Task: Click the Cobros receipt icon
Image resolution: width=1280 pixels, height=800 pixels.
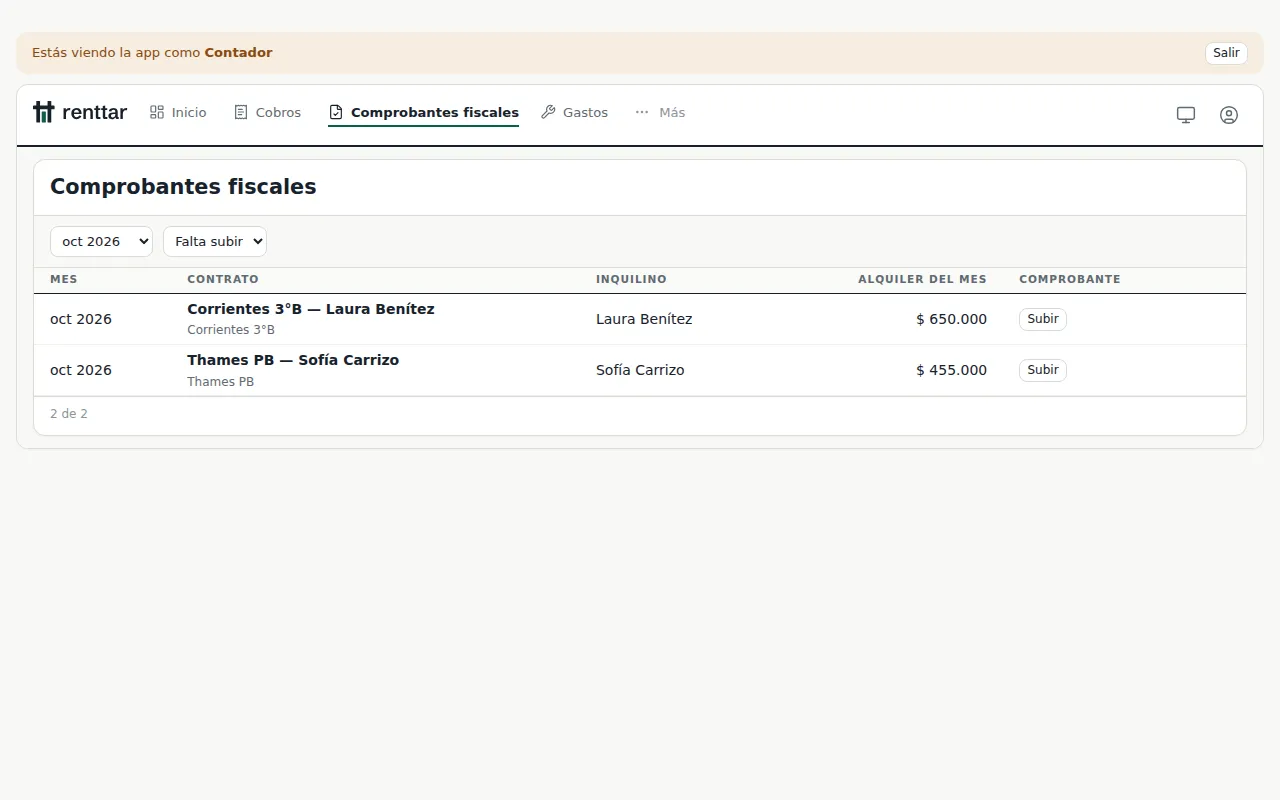Action: 241,112
